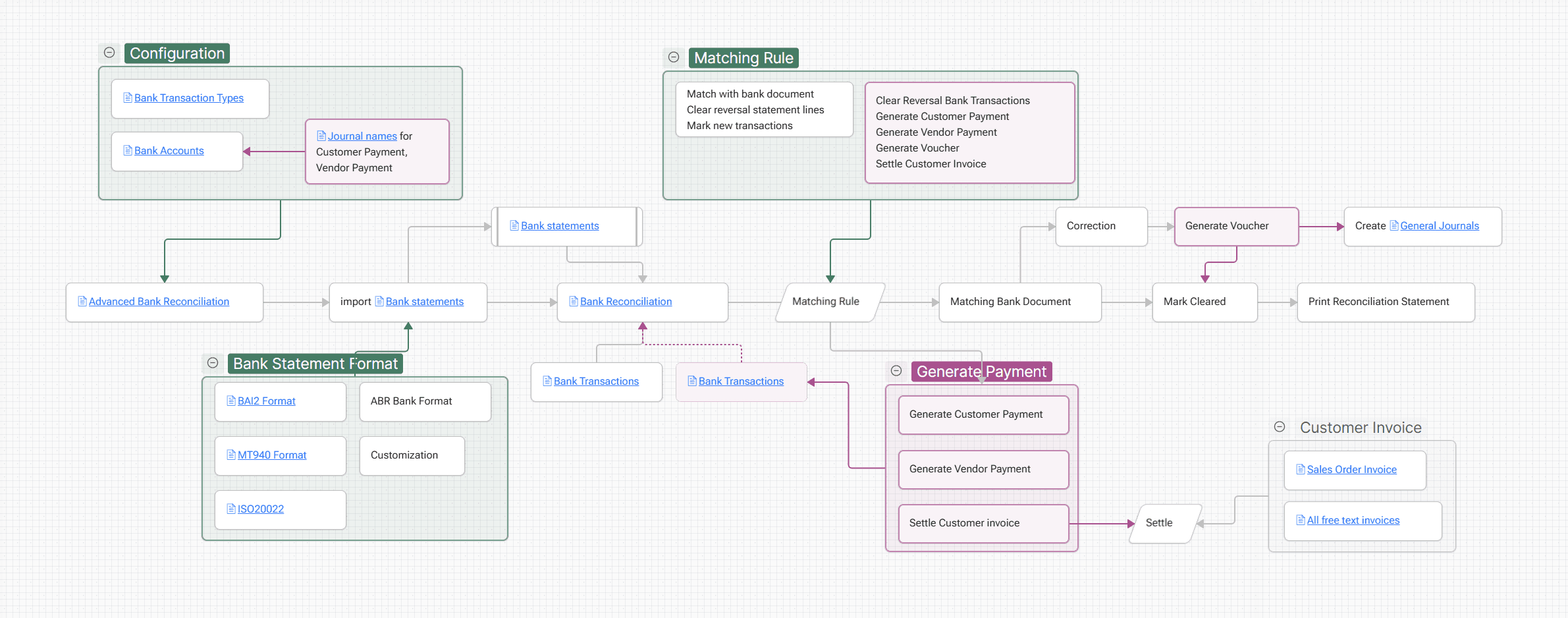This screenshot has height=618, width=1568.
Task: Select the Print Reconciliation Statement node
Action: click(x=1386, y=302)
